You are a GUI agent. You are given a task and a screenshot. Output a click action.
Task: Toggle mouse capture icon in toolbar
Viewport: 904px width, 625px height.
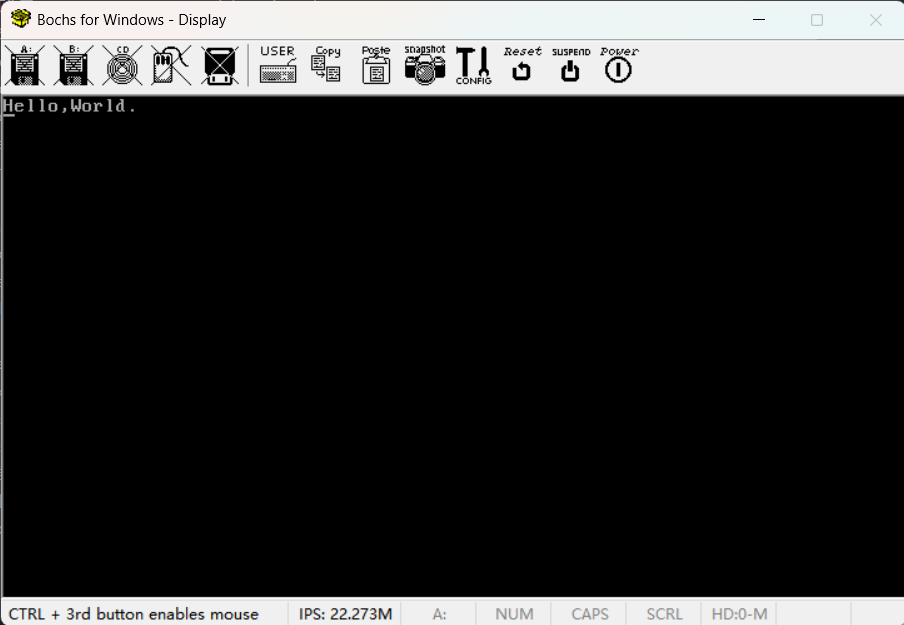click(x=171, y=65)
